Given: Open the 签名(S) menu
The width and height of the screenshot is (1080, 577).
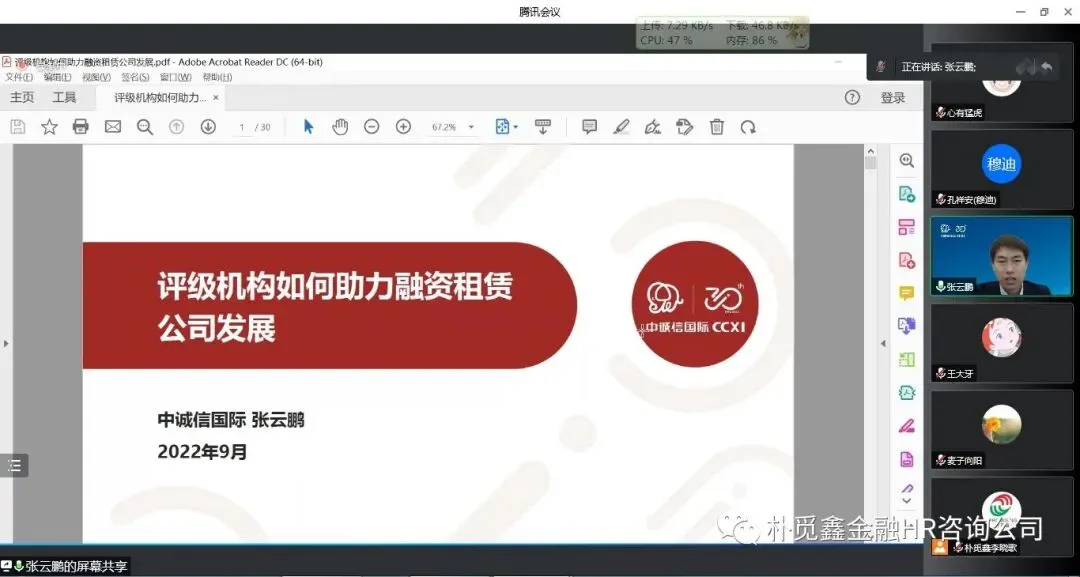Looking at the screenshot, I should pyautogui.click(x=135, y=77).
